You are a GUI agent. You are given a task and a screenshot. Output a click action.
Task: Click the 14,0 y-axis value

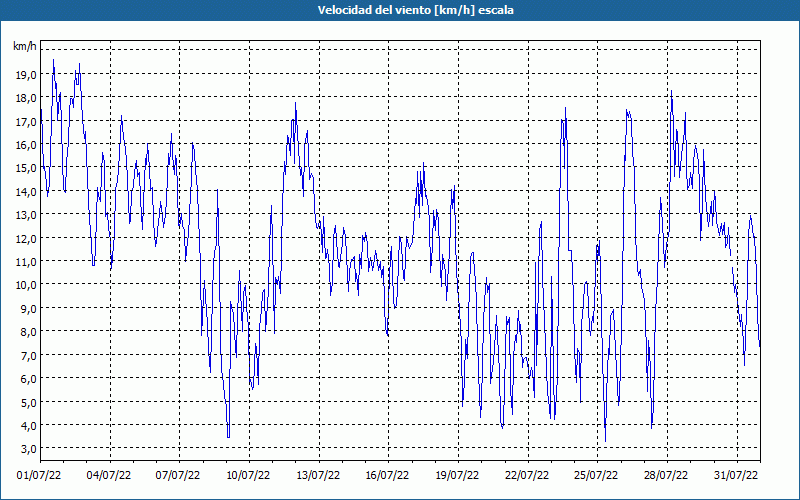(x=26, y=192)
